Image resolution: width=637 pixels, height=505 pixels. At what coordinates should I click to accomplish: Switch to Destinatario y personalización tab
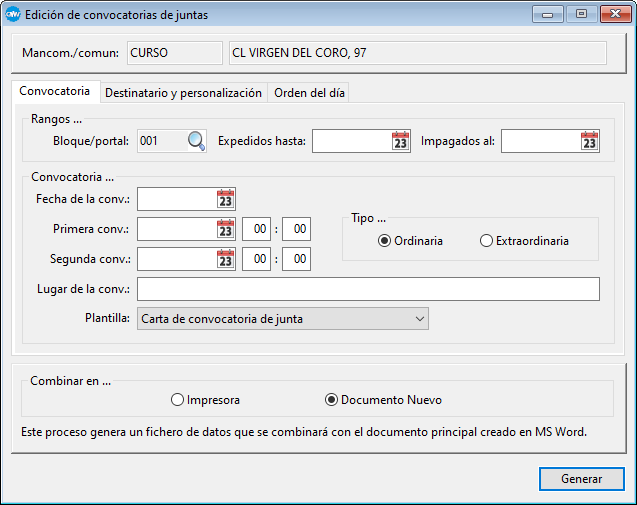click(x=184, y=93)
